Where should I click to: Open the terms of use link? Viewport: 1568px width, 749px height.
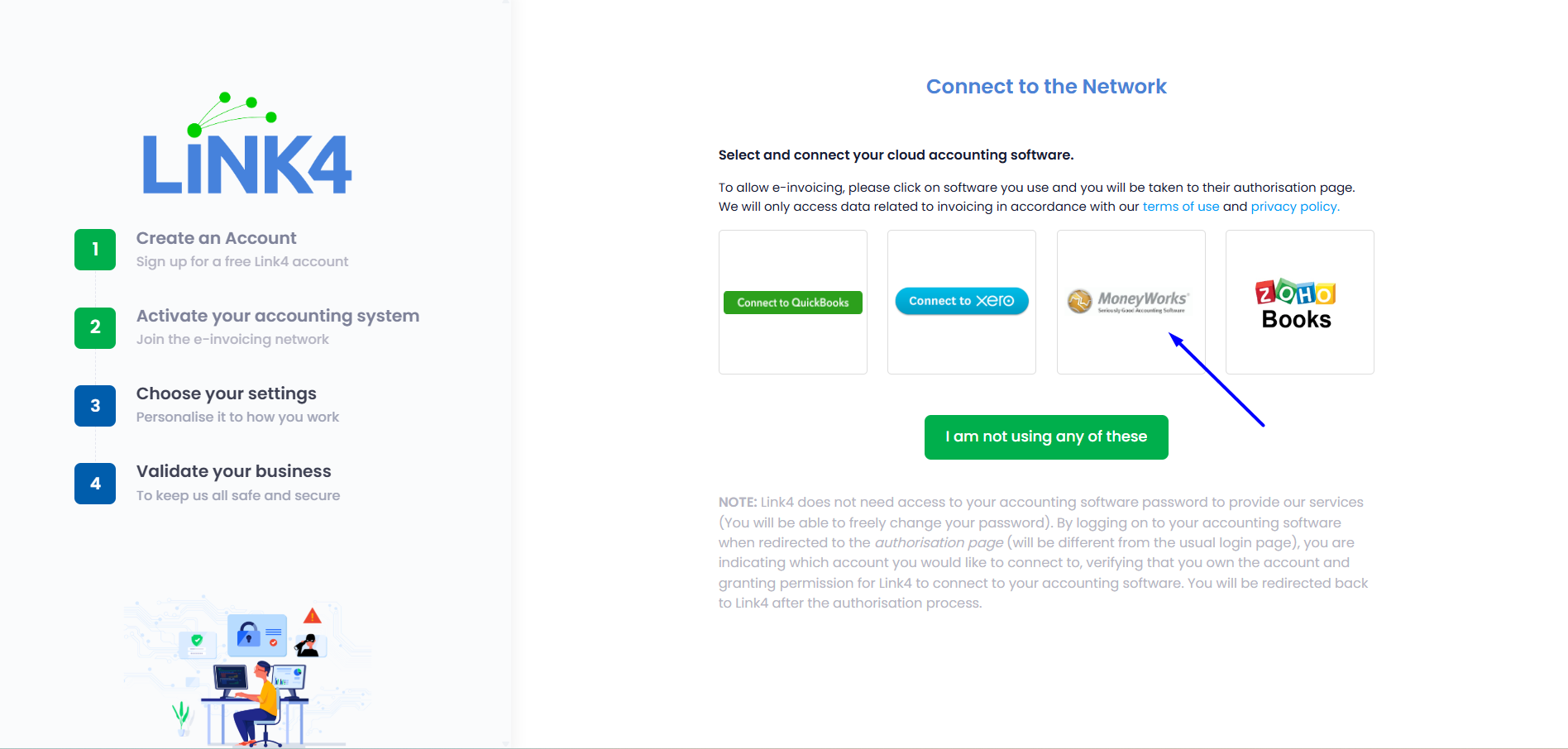point(1180,207)
